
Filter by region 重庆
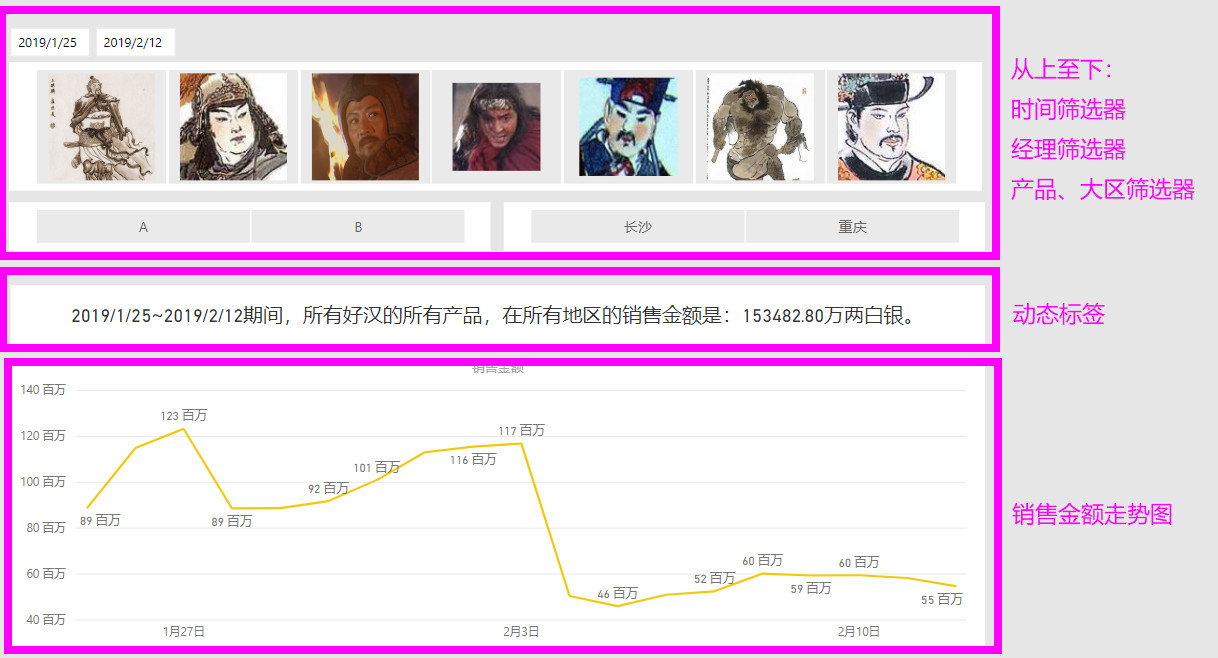click(x=852, y=227)
